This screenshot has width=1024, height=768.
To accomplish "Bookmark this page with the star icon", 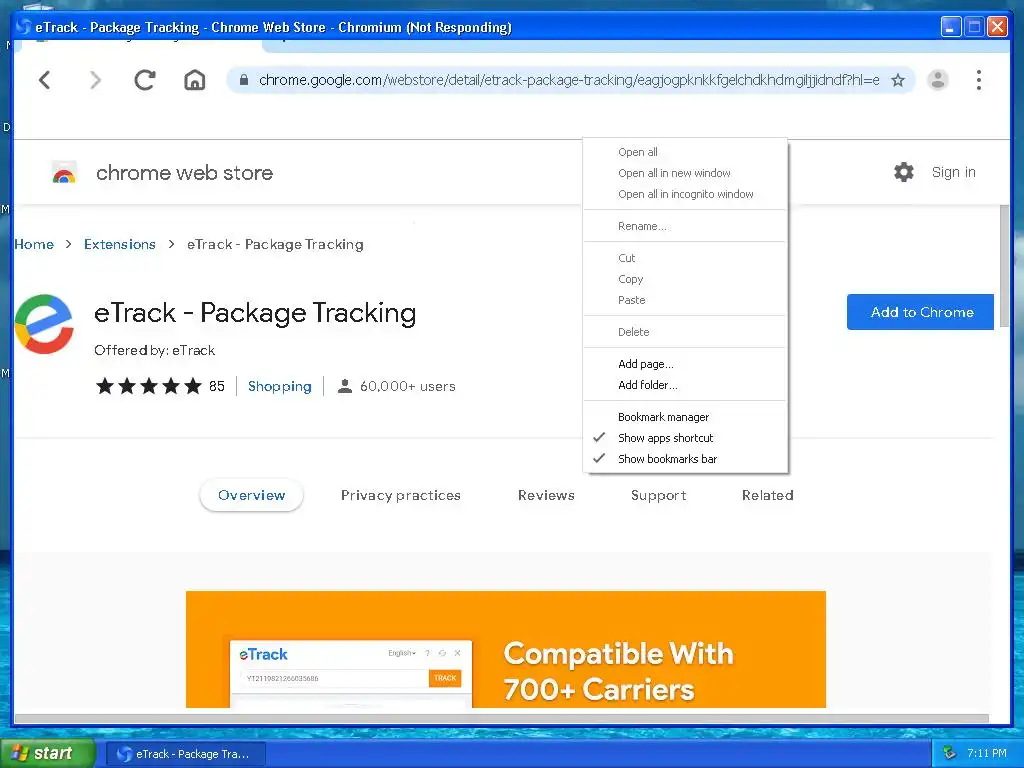I will pos(898,80).
